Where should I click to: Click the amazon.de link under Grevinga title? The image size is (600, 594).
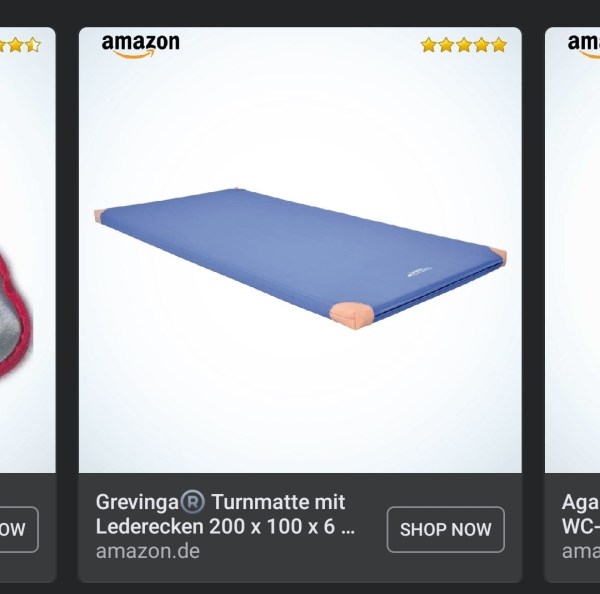(x=148, y=551)
